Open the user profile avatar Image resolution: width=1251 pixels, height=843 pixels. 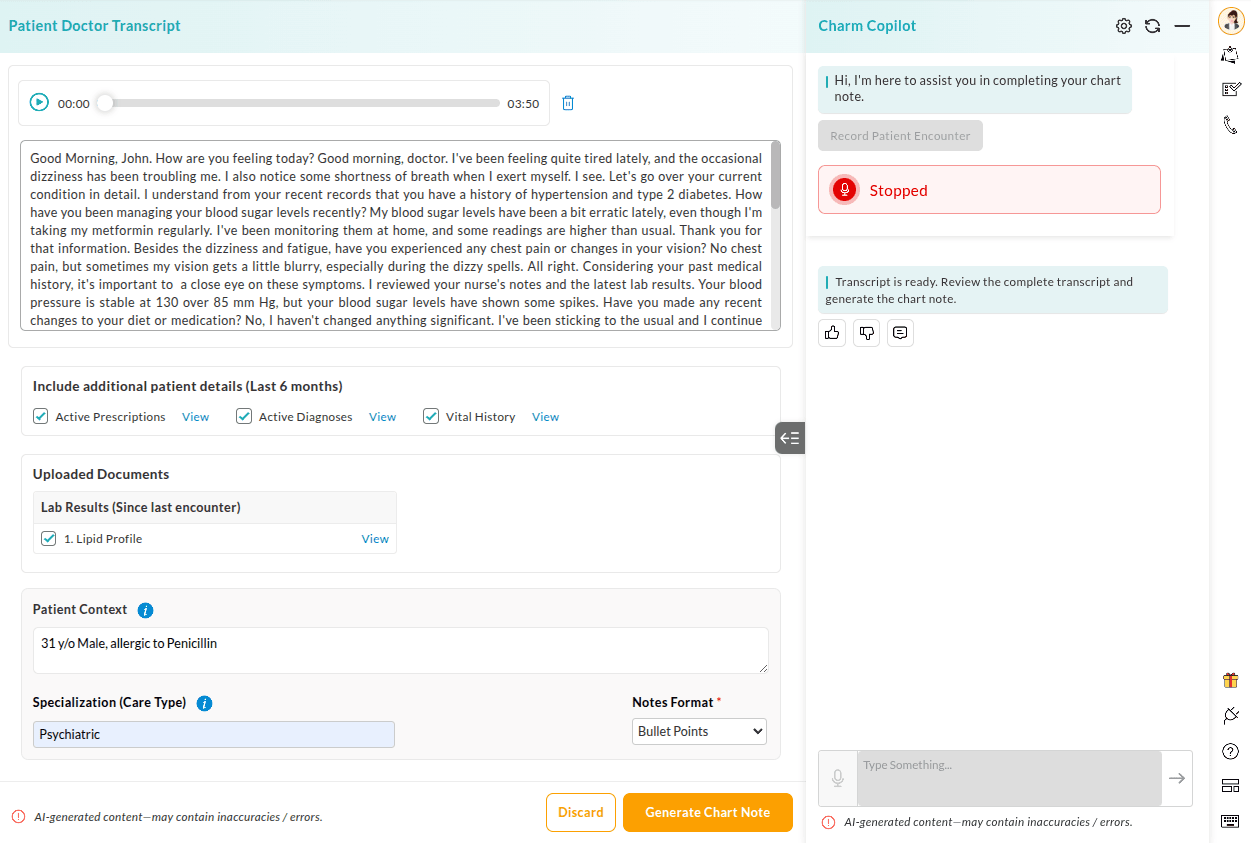tap(1231, 20)
